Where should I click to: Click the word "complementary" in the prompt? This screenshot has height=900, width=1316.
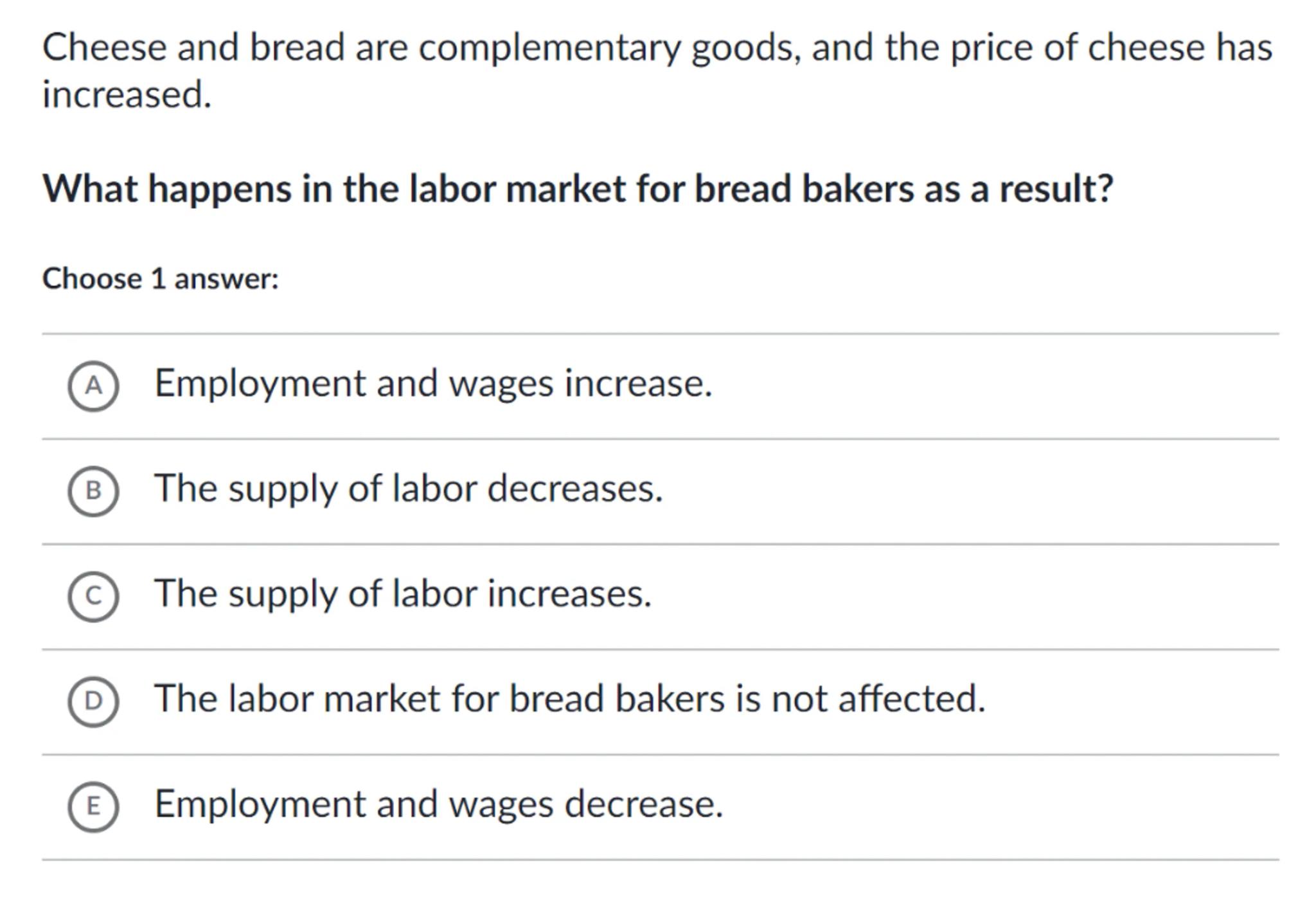click(549, 48)
